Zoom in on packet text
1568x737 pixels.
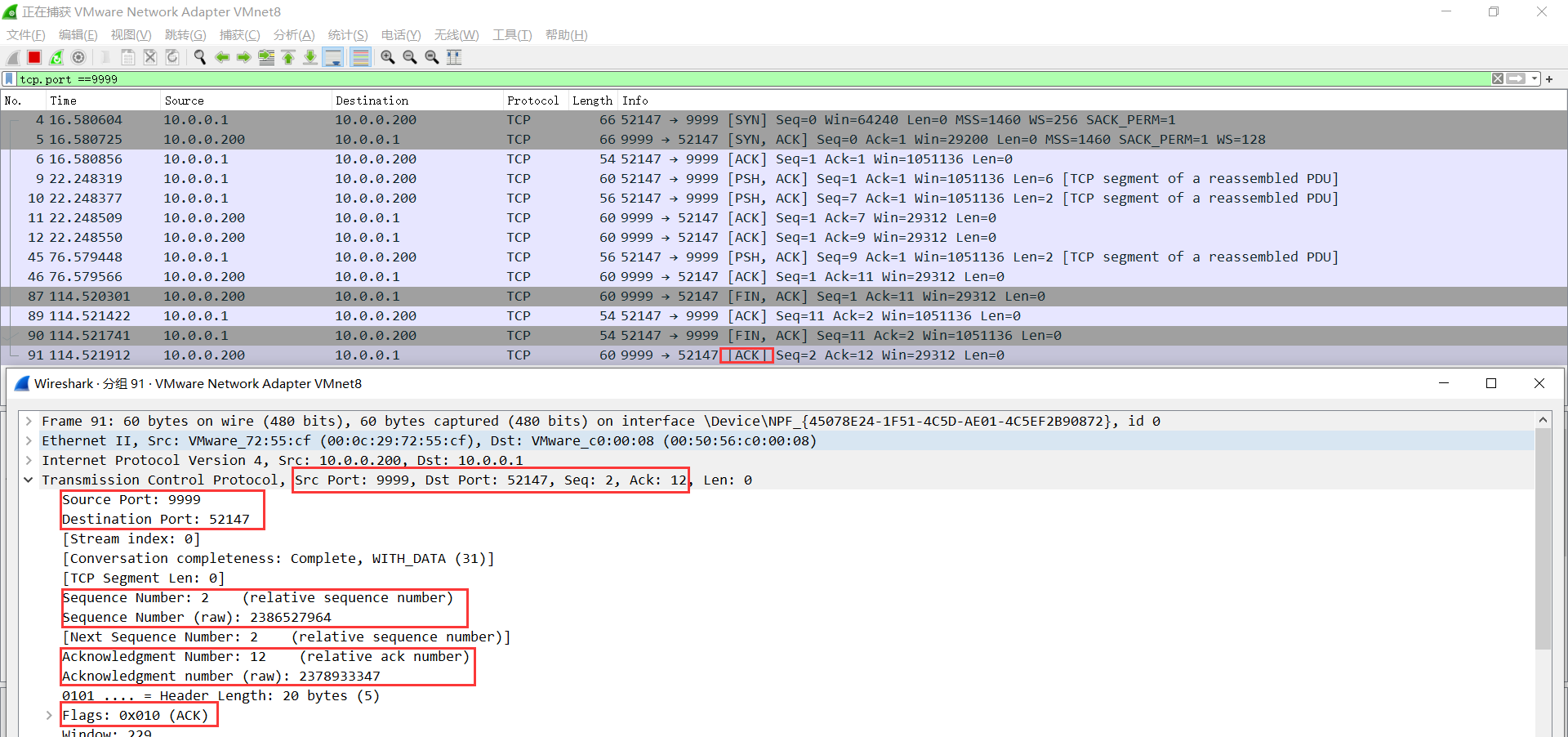pyautogui.click(x=388, y=57)
